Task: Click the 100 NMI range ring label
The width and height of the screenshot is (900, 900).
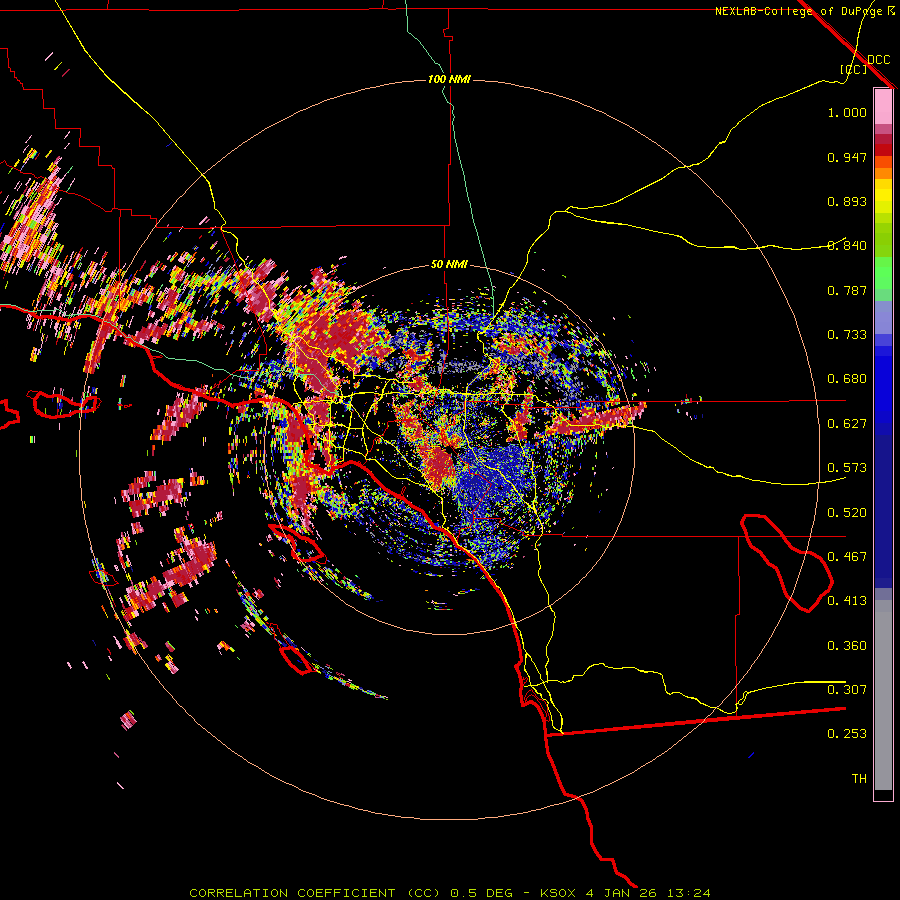Action: [449, 79]
